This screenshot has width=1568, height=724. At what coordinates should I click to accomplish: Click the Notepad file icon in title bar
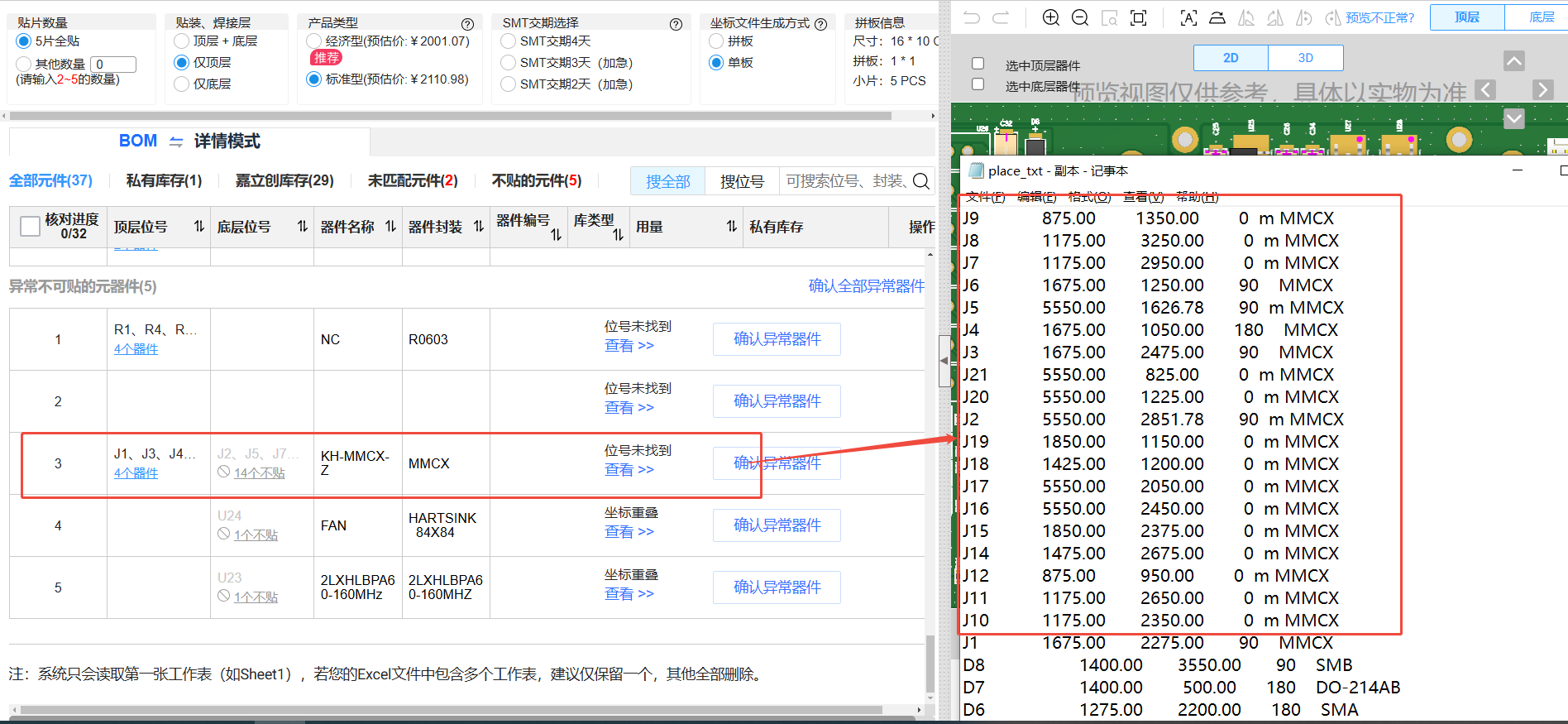pyautogui.click(x=976, y=170)
